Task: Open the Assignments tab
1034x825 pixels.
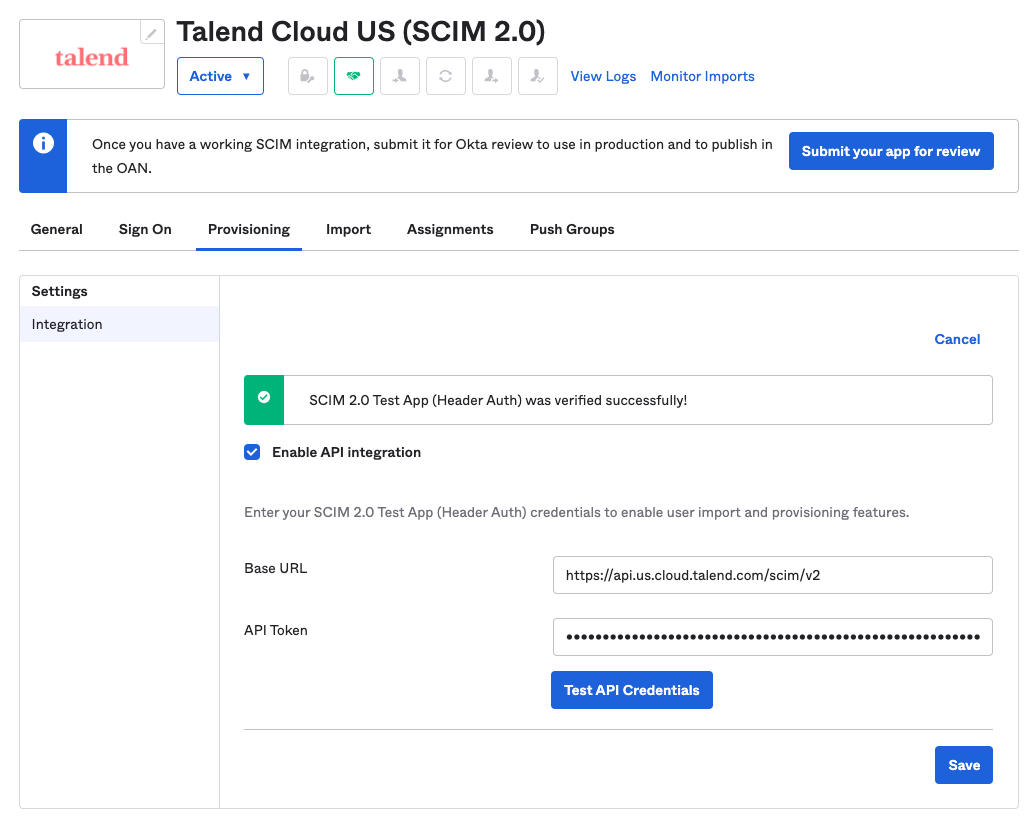Action: 450,229
